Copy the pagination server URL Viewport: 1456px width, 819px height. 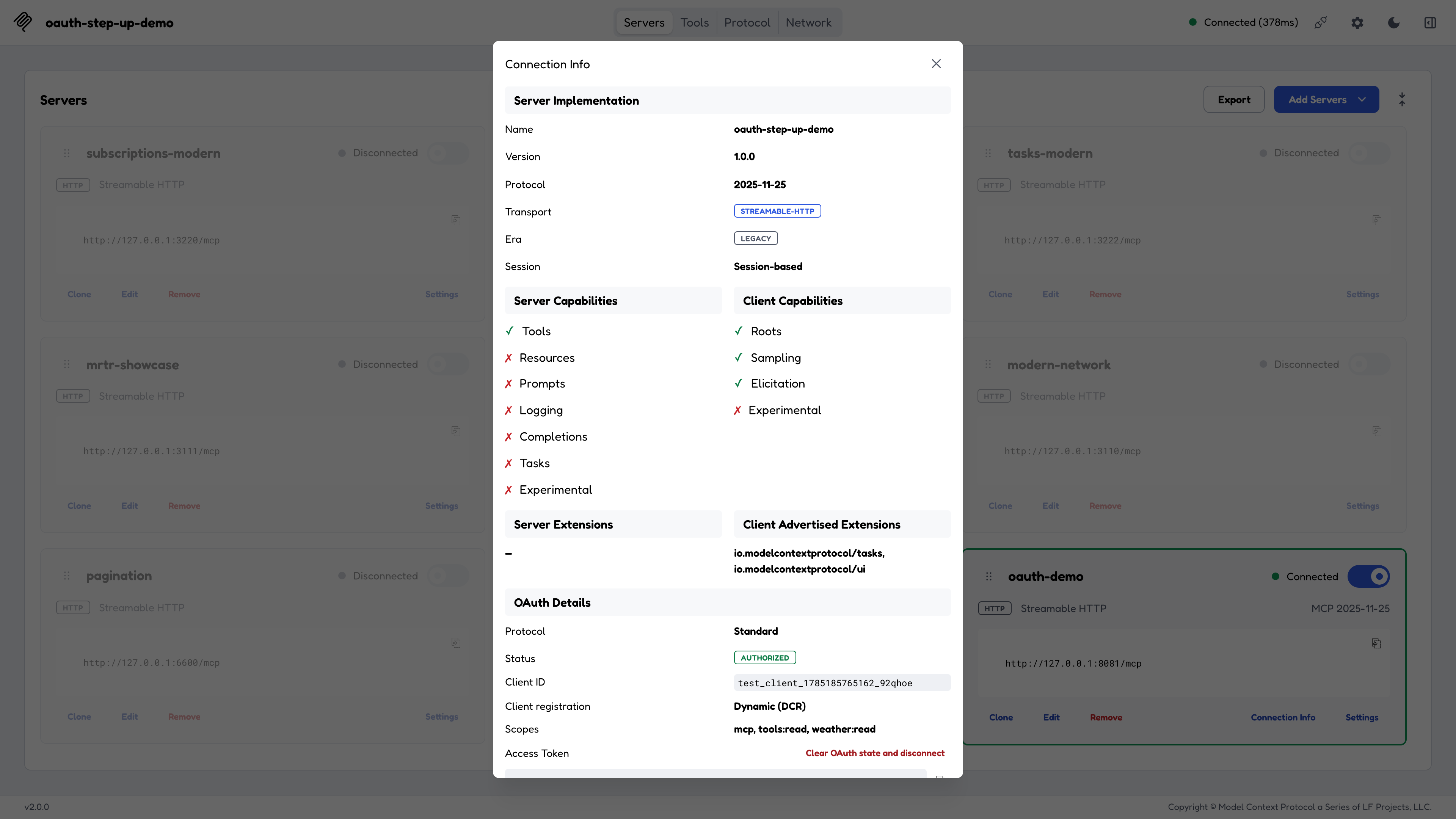point(456,643)
